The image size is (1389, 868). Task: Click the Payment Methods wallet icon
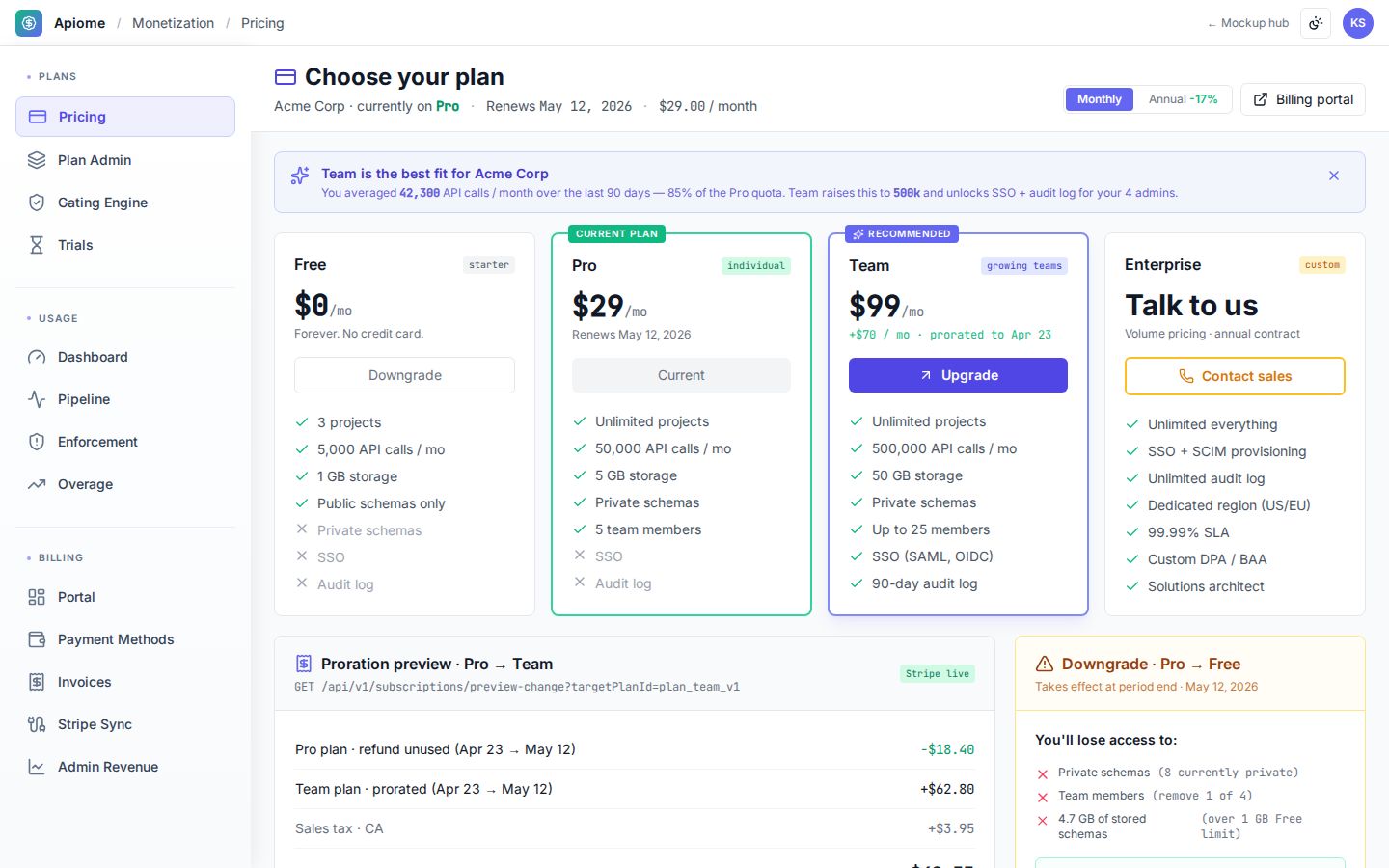[x=37, y=639]
